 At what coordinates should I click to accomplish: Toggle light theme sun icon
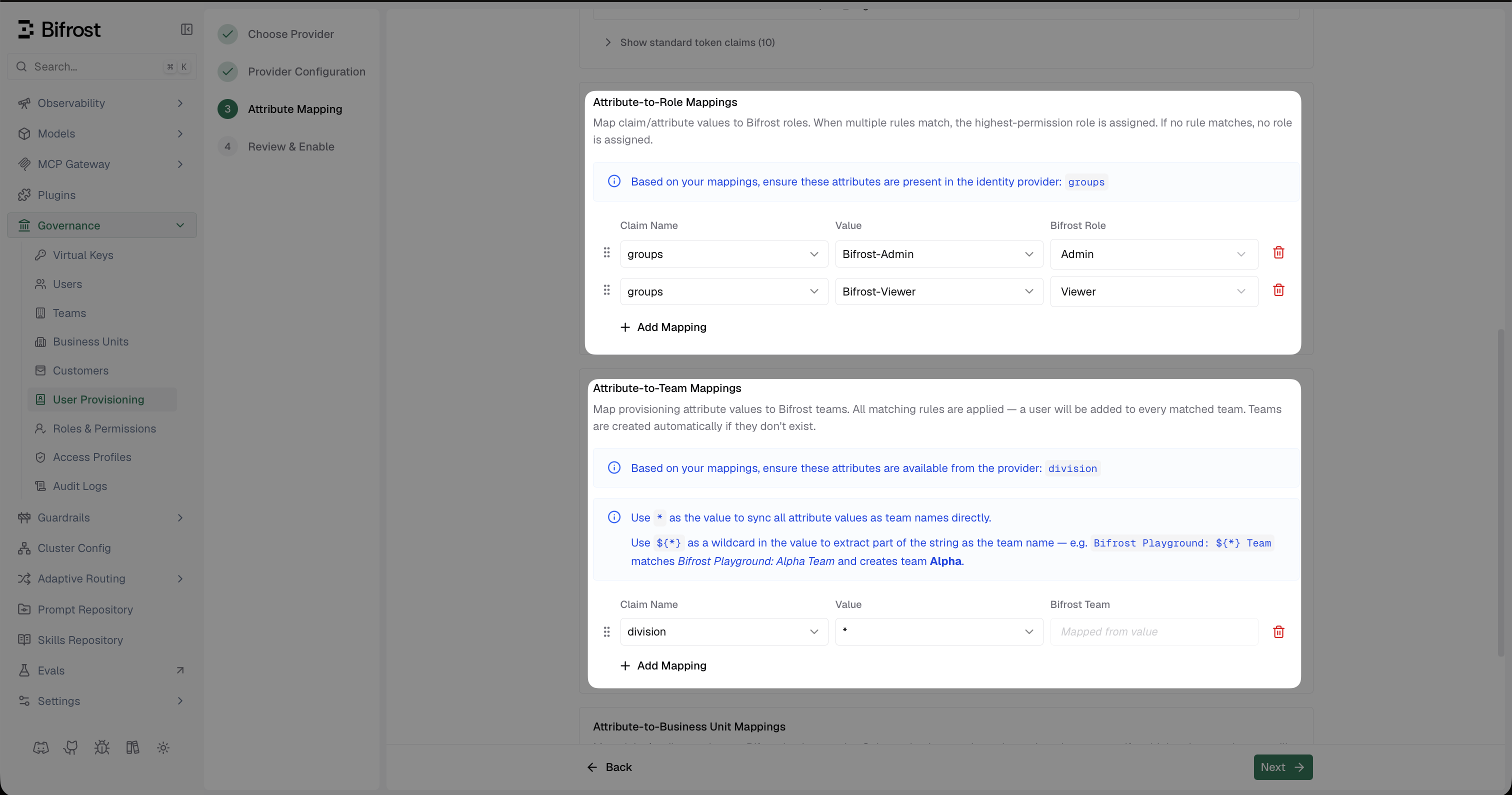[163, 747]
